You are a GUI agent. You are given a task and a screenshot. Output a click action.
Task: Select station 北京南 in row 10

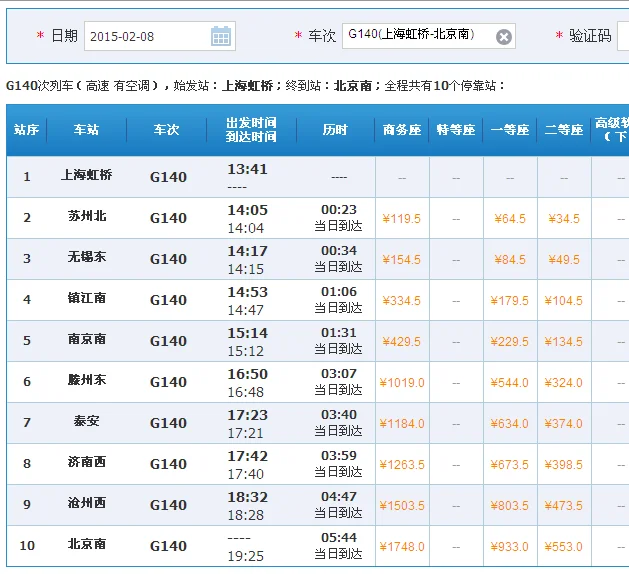pos(87,544)
